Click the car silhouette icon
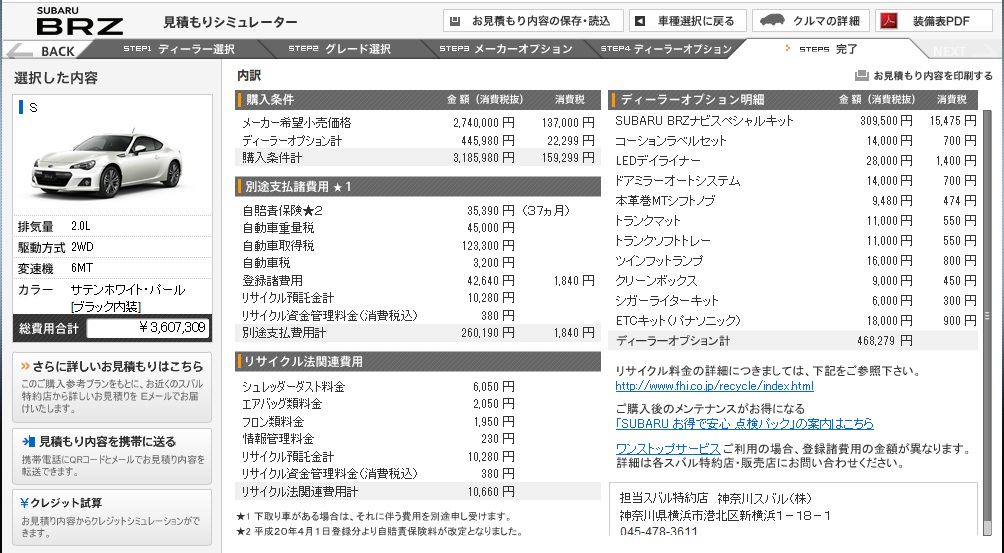This screenshot has height=553, width=1004. [x=772, y=20]
